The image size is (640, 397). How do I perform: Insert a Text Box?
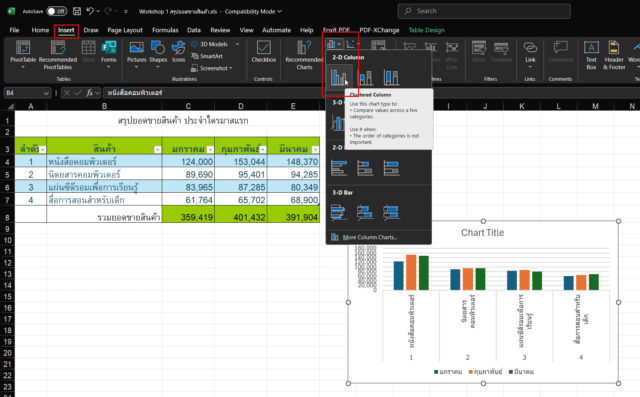(x=591, y=55)
